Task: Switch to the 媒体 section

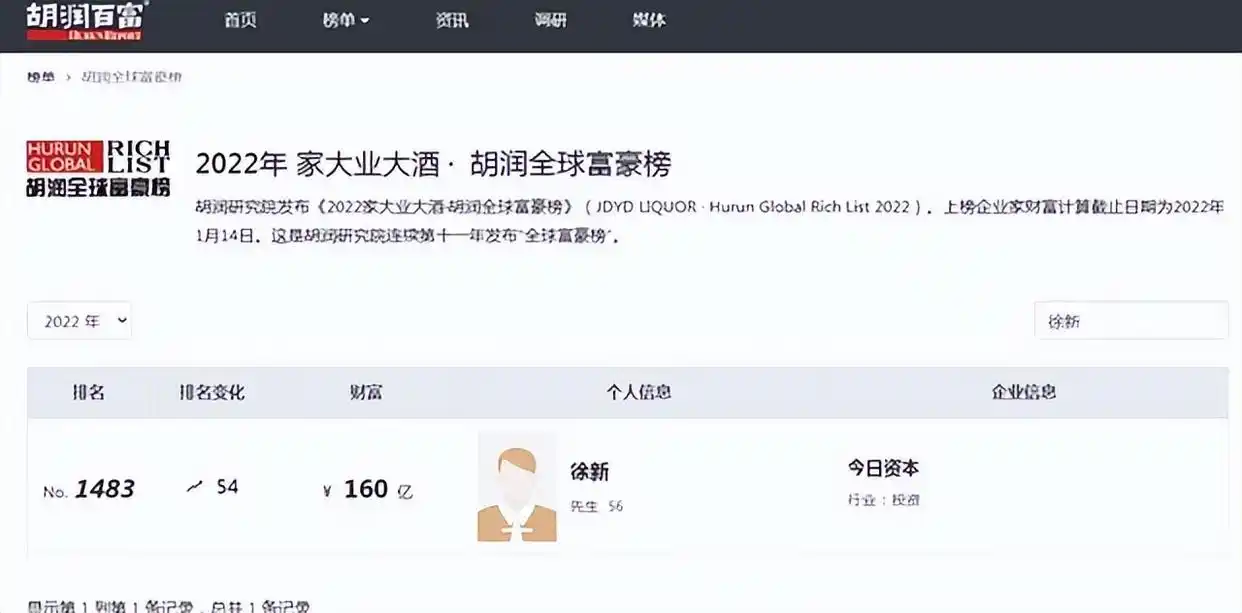Action: click(648, 19)
